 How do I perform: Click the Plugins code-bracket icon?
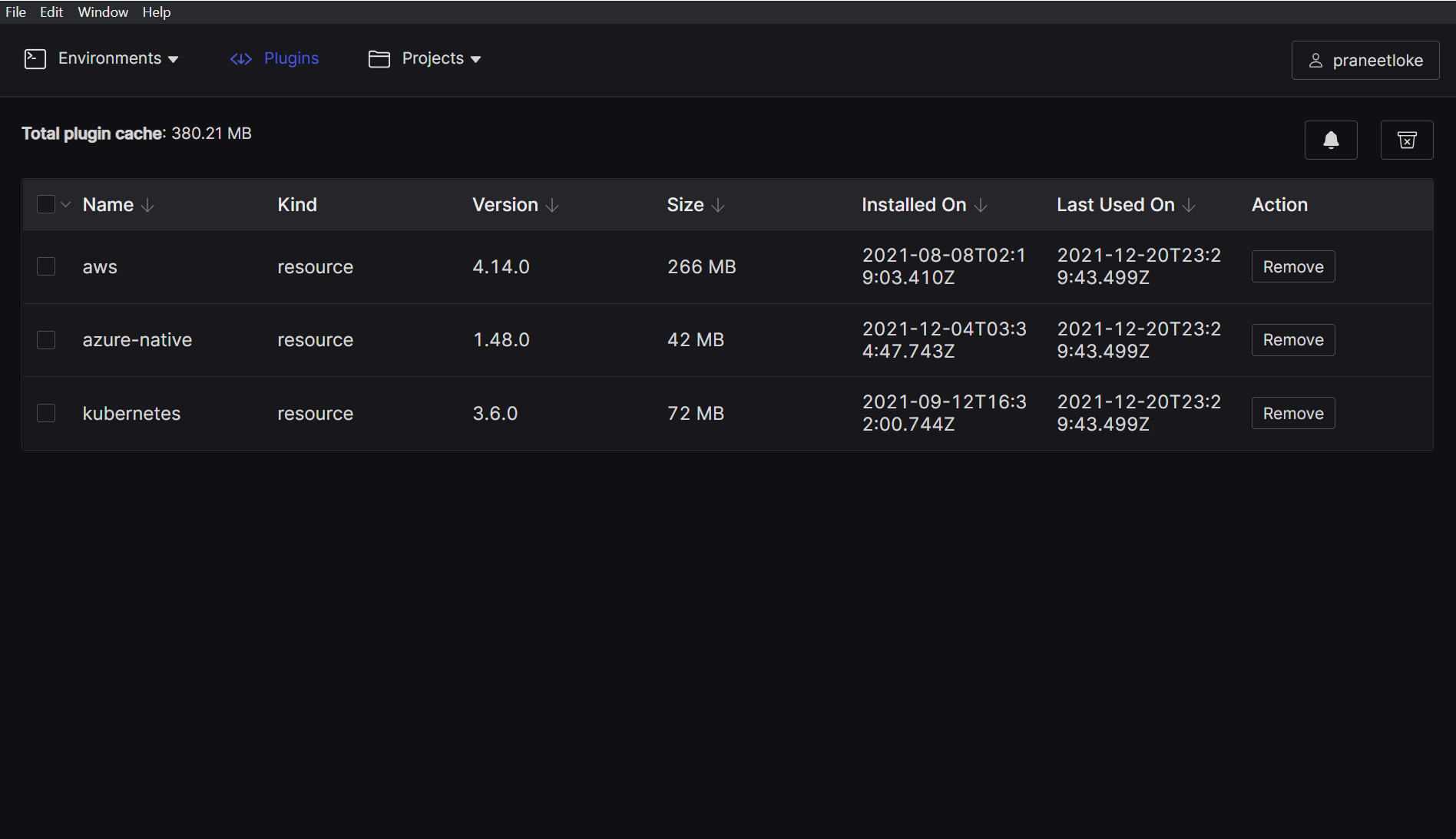(241, 59)
